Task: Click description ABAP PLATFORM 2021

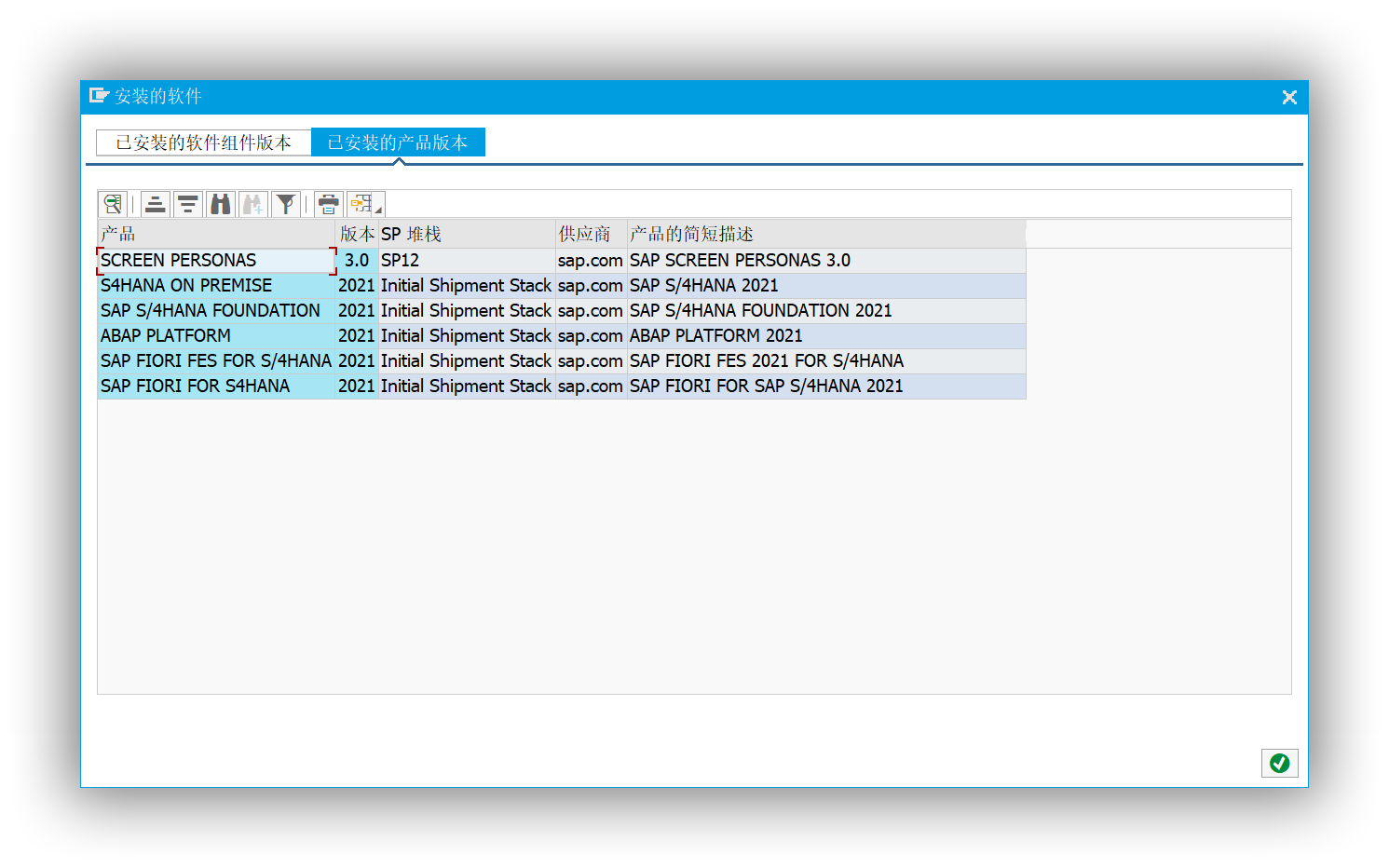Action: pos(826,336)
